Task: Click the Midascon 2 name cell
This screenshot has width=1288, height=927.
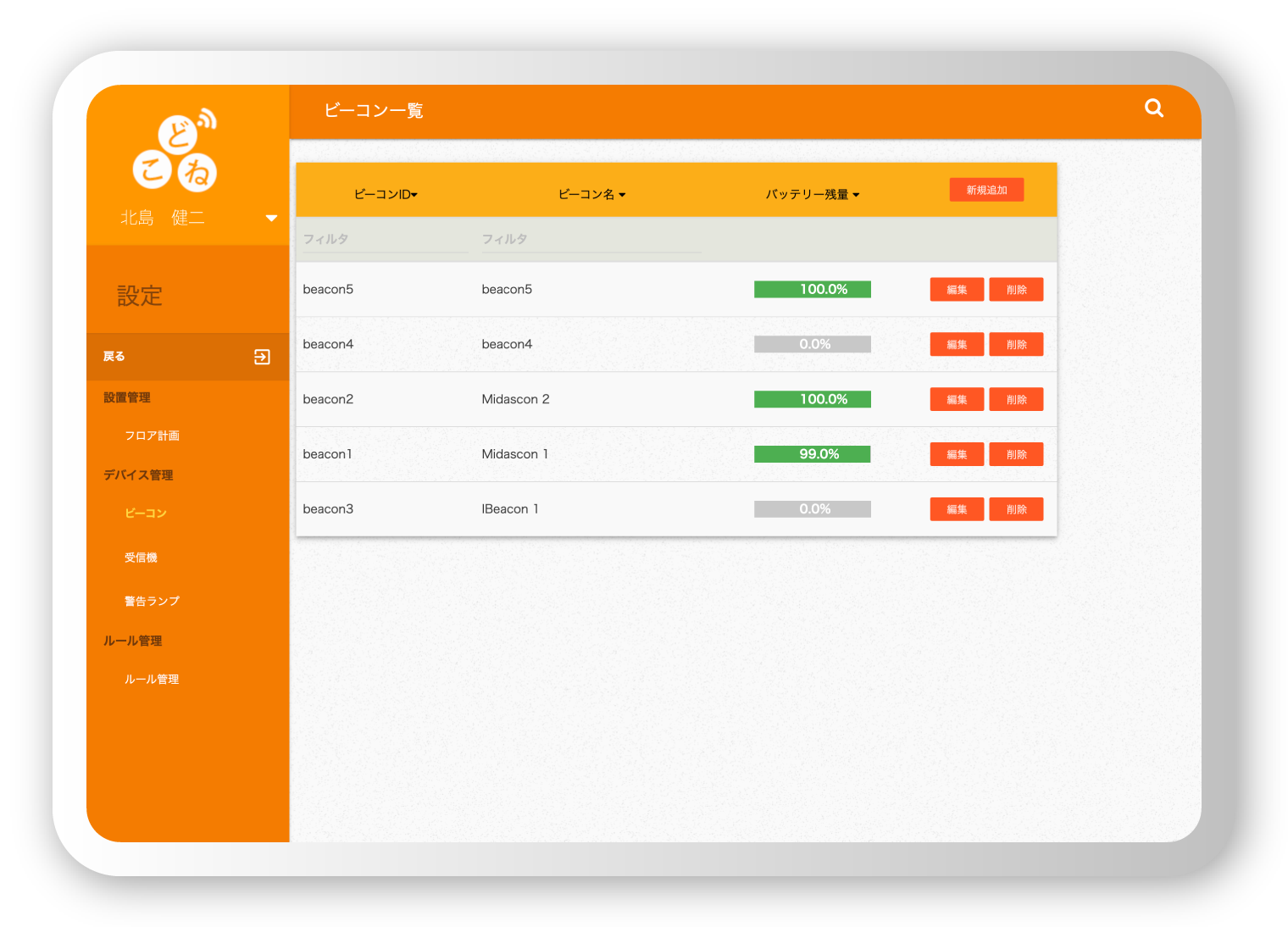Action: [515, 399]
